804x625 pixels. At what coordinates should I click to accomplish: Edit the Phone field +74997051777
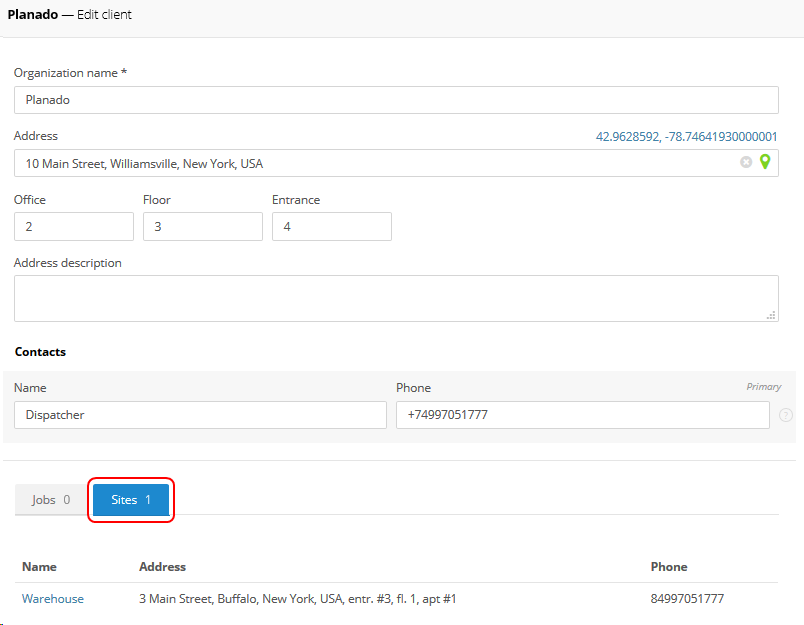[x=582, y=415]
